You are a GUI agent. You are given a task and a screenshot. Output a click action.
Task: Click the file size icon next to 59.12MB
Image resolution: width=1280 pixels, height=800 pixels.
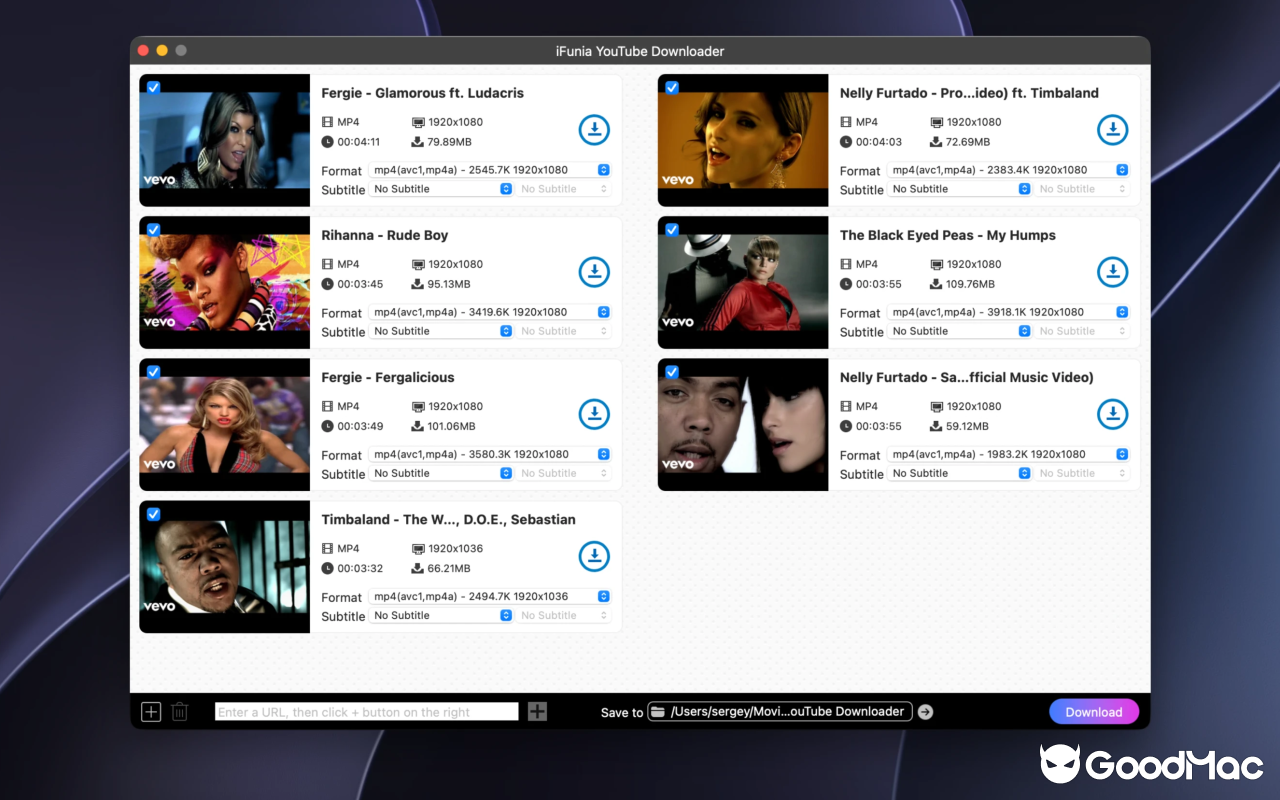point(936,426)
